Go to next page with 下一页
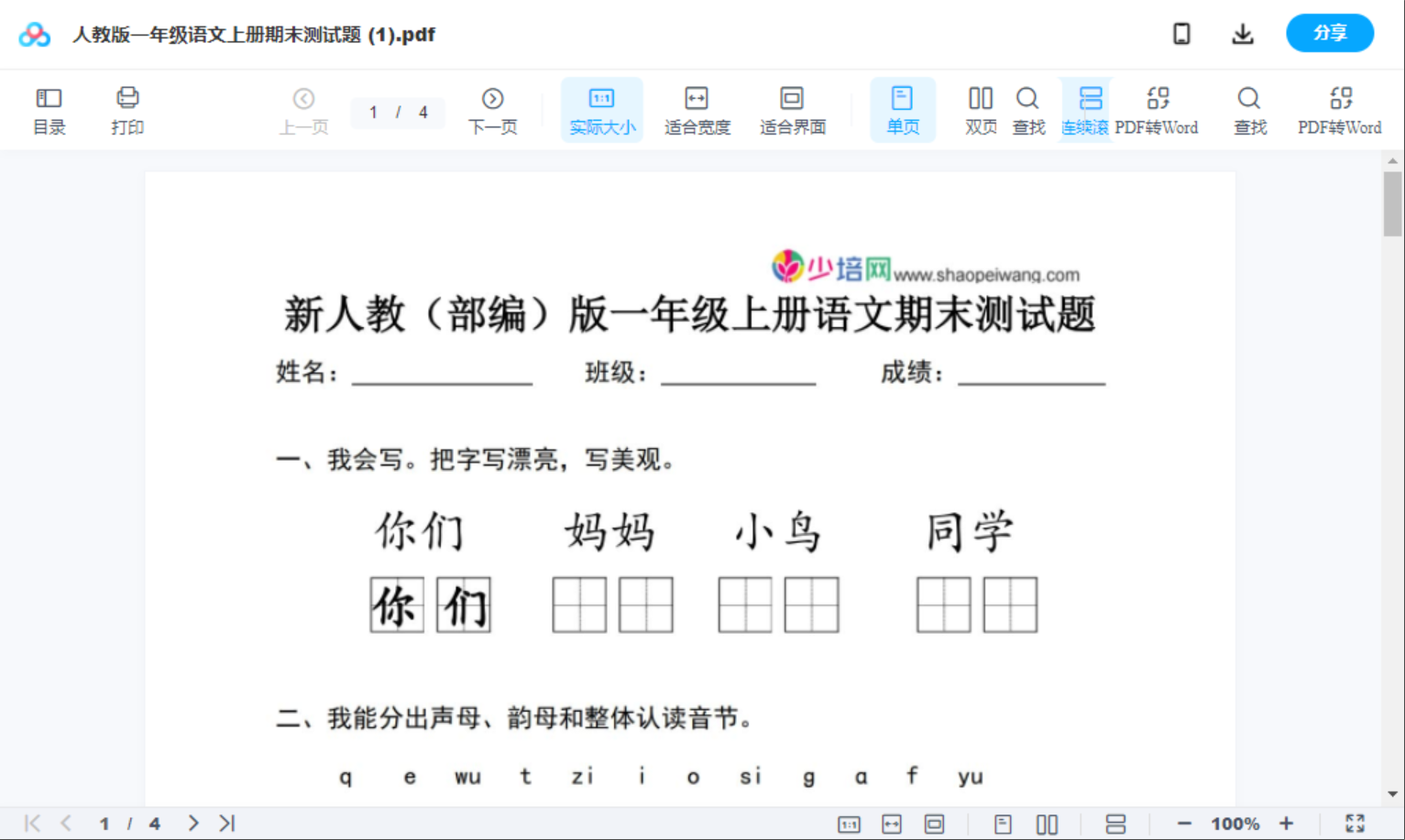This screenshot has width=1405, height=840. pyautogui.click(x=493, y=109)
